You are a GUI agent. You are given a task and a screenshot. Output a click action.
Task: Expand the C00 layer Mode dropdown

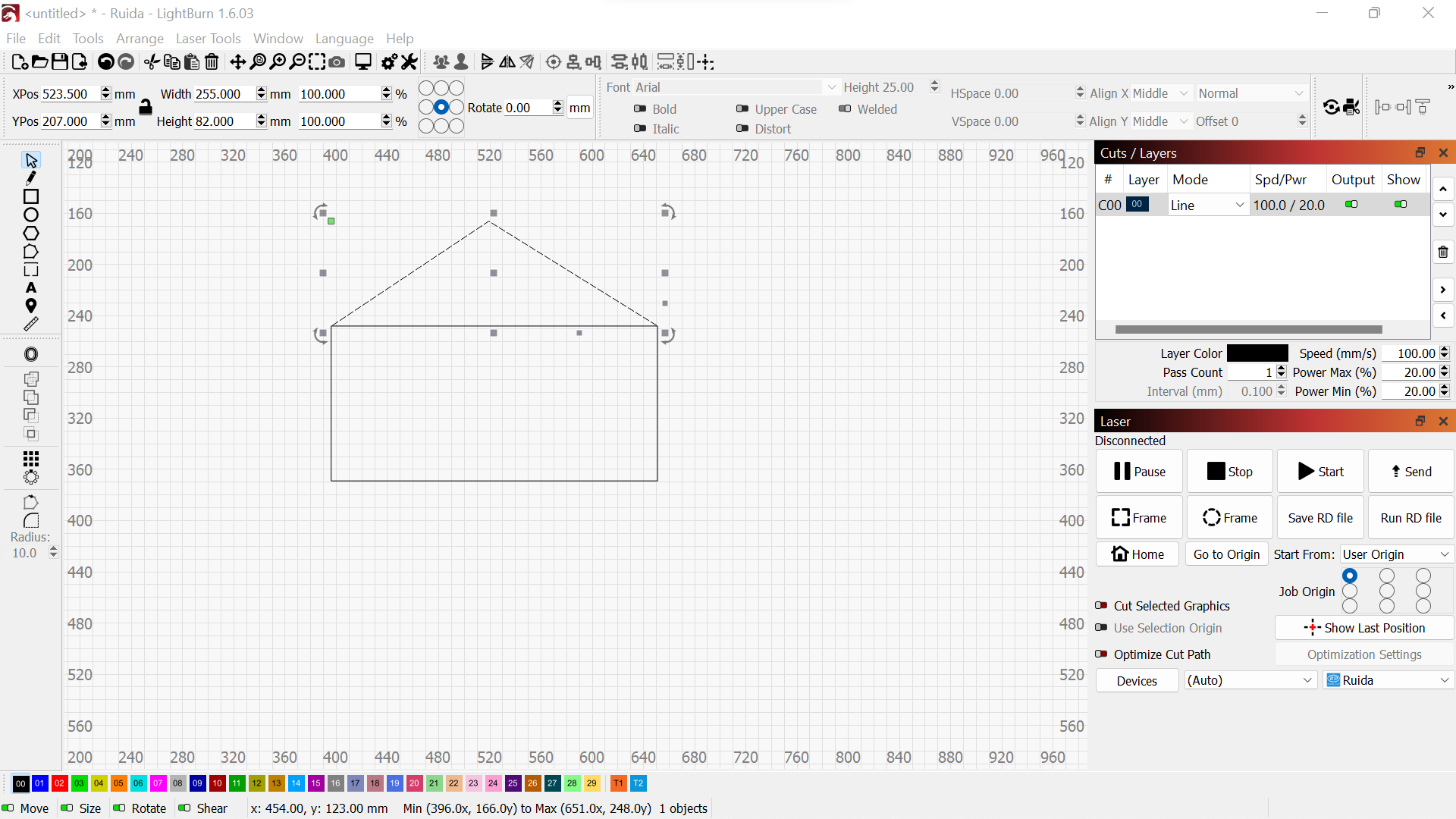coord(1207,205)
